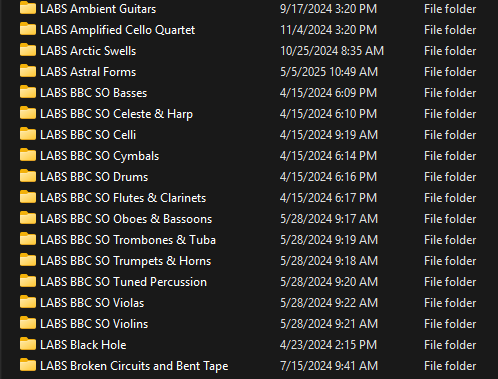Select the LABS BBC SO Celeste & Harp name
The image size is (498, 379).
pyautogui.click(x=116, y=114)
